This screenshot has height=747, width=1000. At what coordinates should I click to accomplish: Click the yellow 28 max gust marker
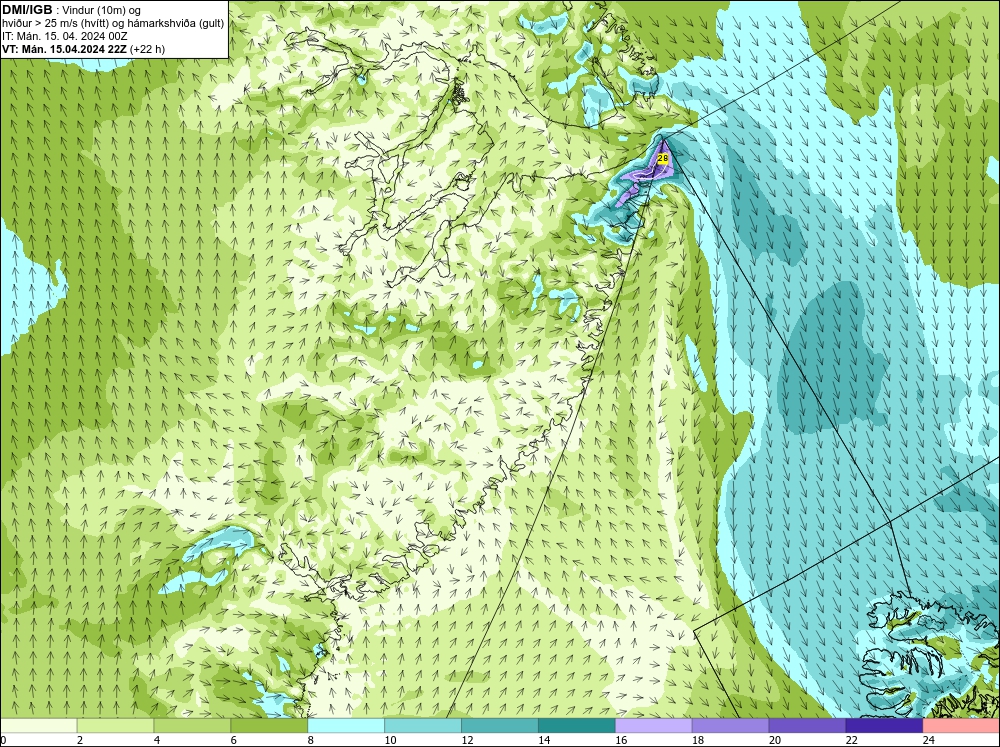(x=663, y=158)
